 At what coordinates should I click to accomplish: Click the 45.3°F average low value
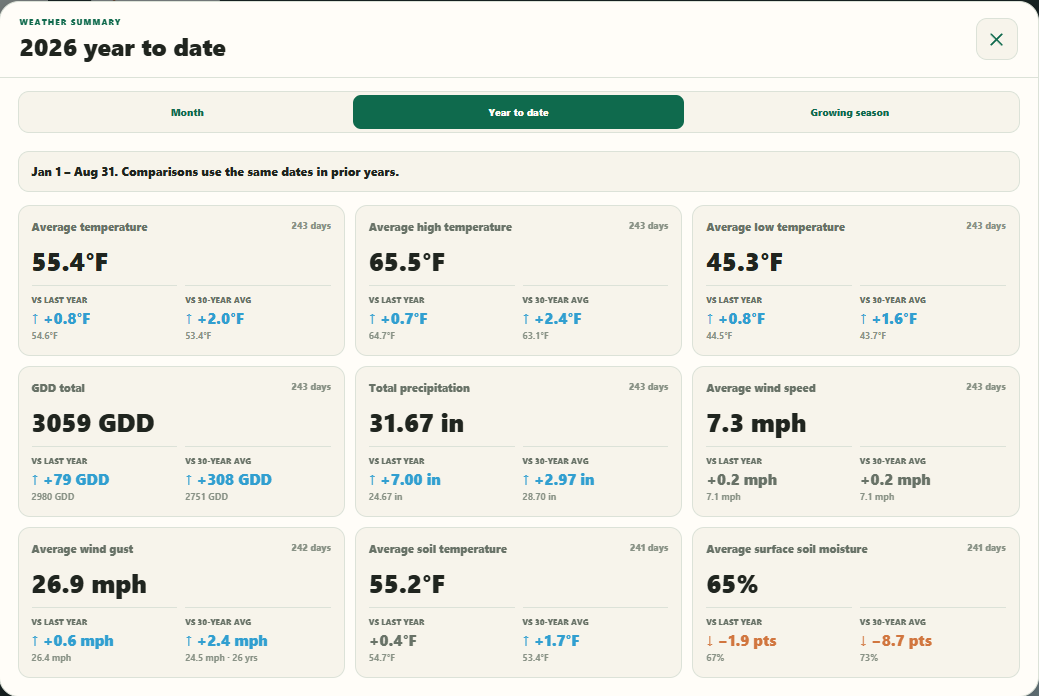click(x=744, y=262)
